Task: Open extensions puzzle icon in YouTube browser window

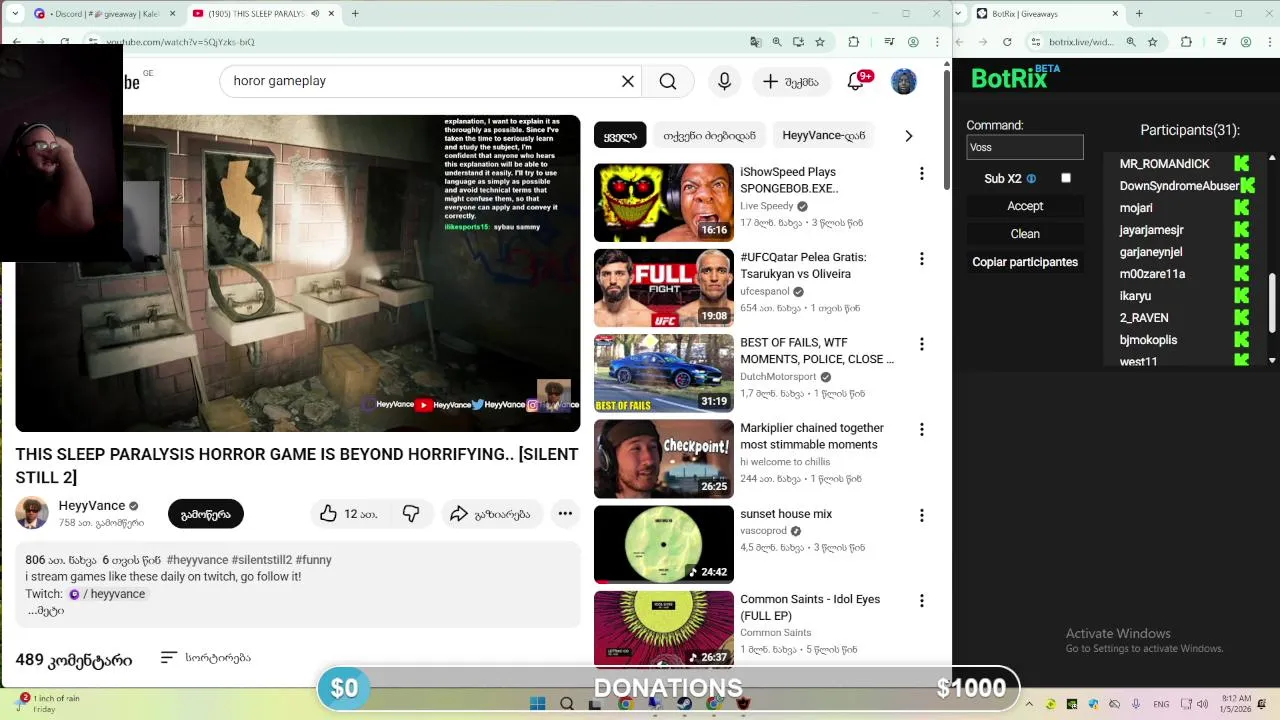Action: (x=853, y=42)
